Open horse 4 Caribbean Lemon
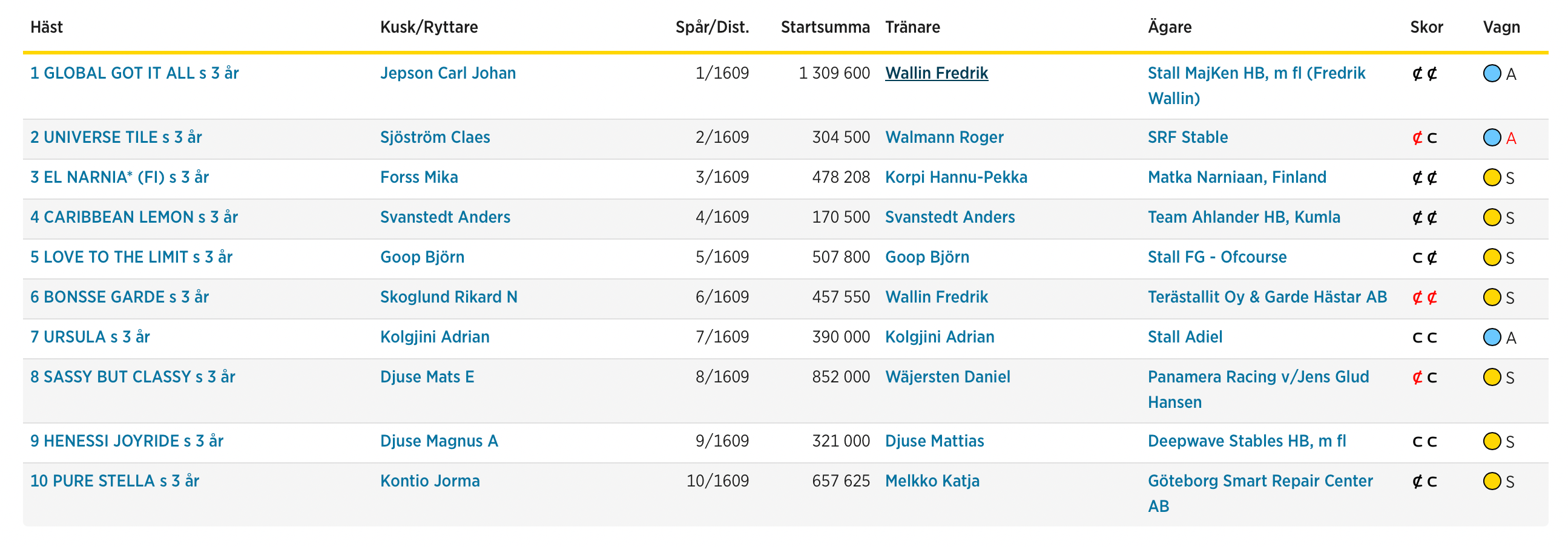 tap(134, 217)
